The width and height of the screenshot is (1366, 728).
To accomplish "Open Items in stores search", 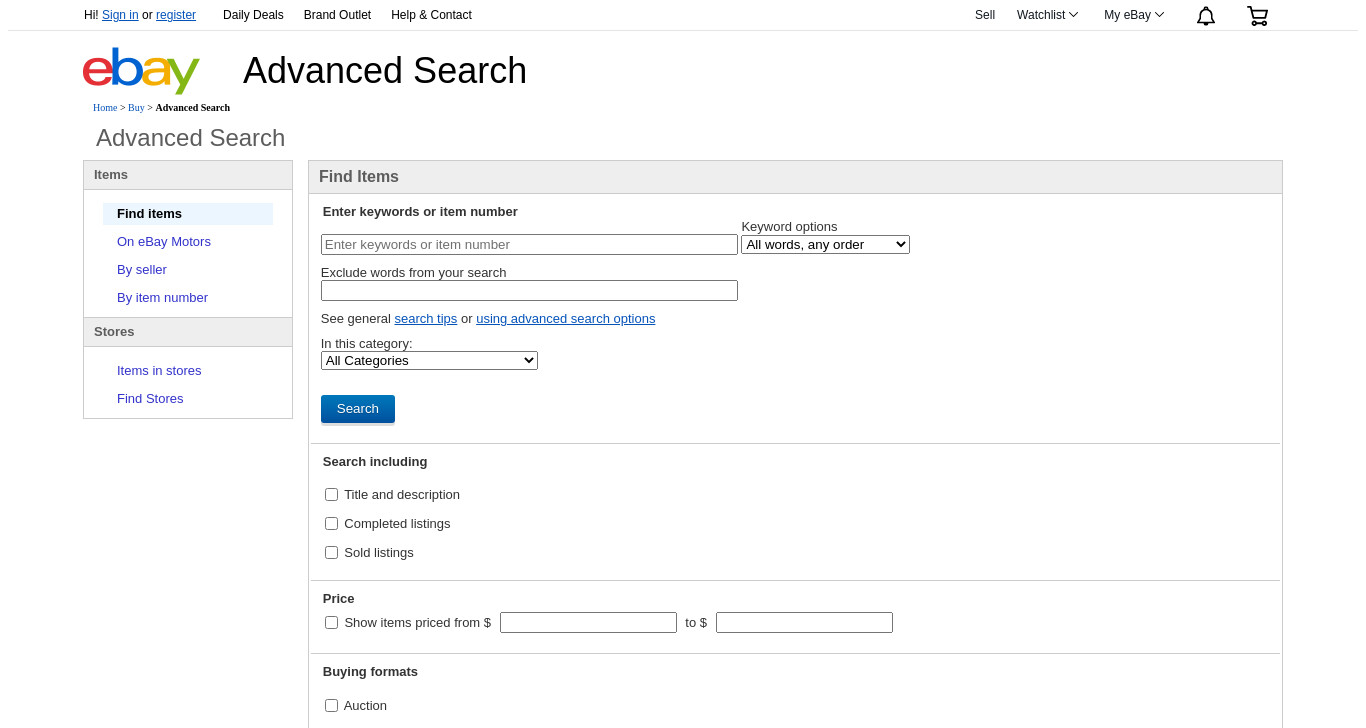I will 159,370.
